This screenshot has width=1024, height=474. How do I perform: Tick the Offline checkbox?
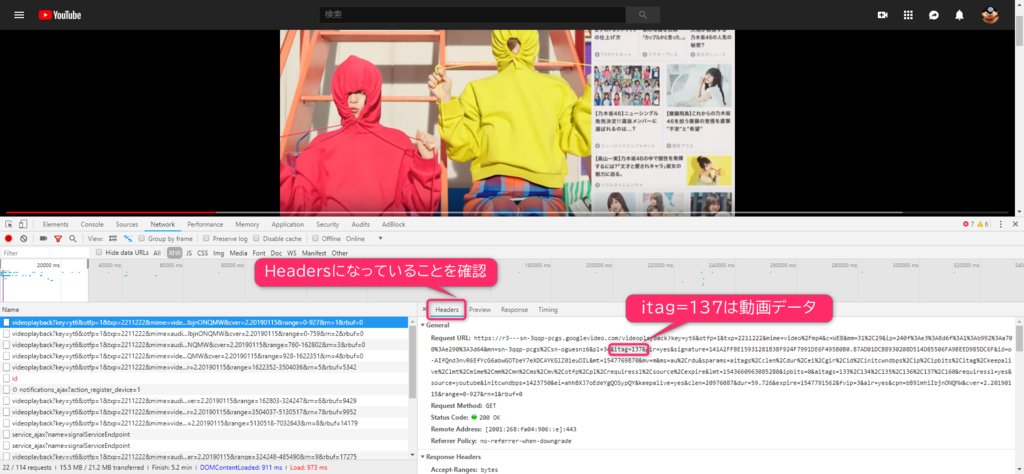click(x=315, y=239)
